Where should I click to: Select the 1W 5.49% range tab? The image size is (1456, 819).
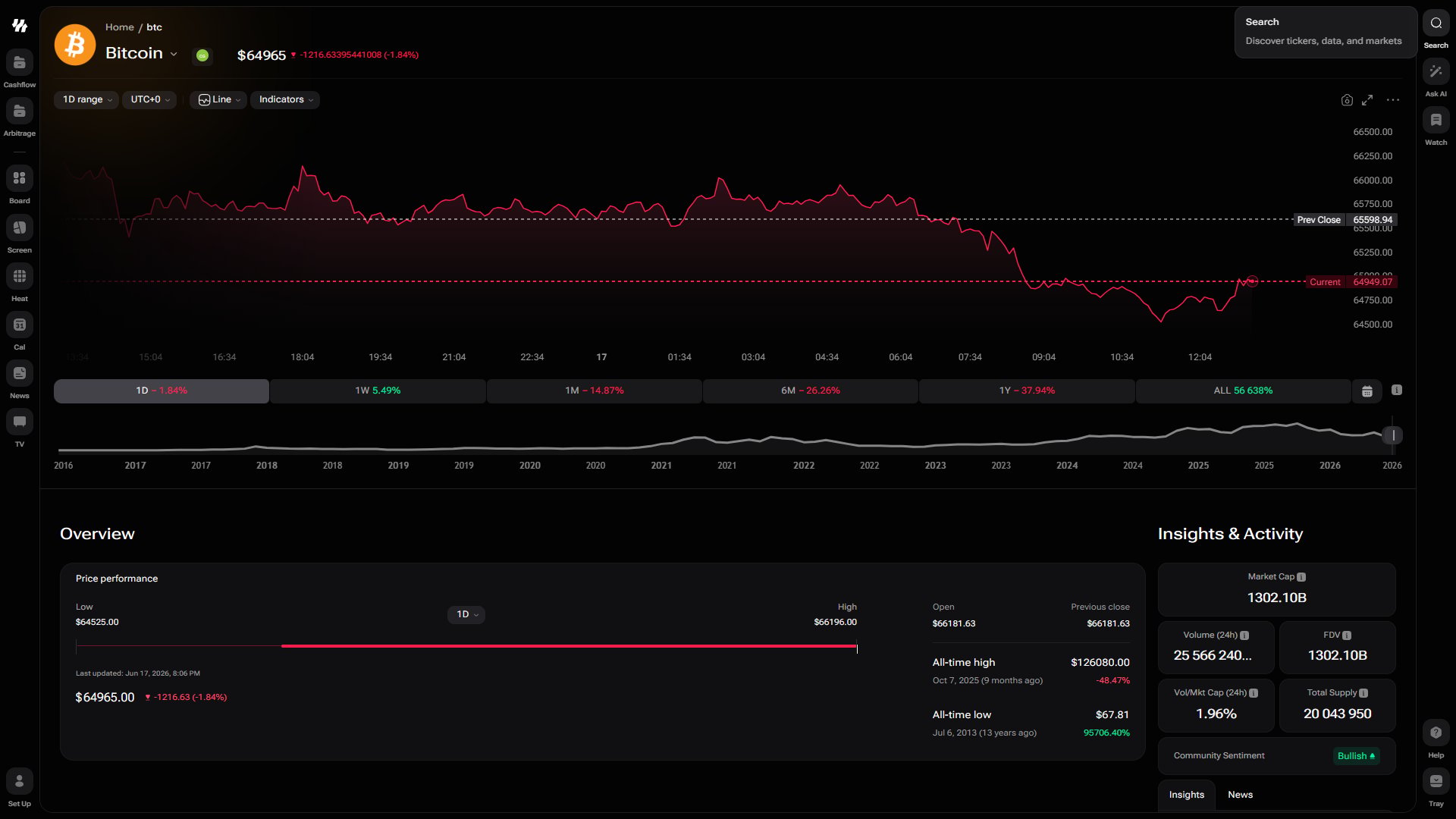[x=378, y=391]
